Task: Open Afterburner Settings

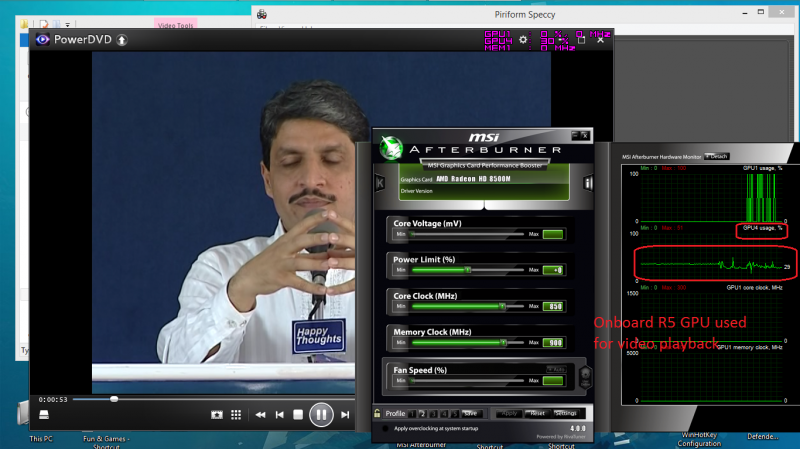Action: point(566,413)
